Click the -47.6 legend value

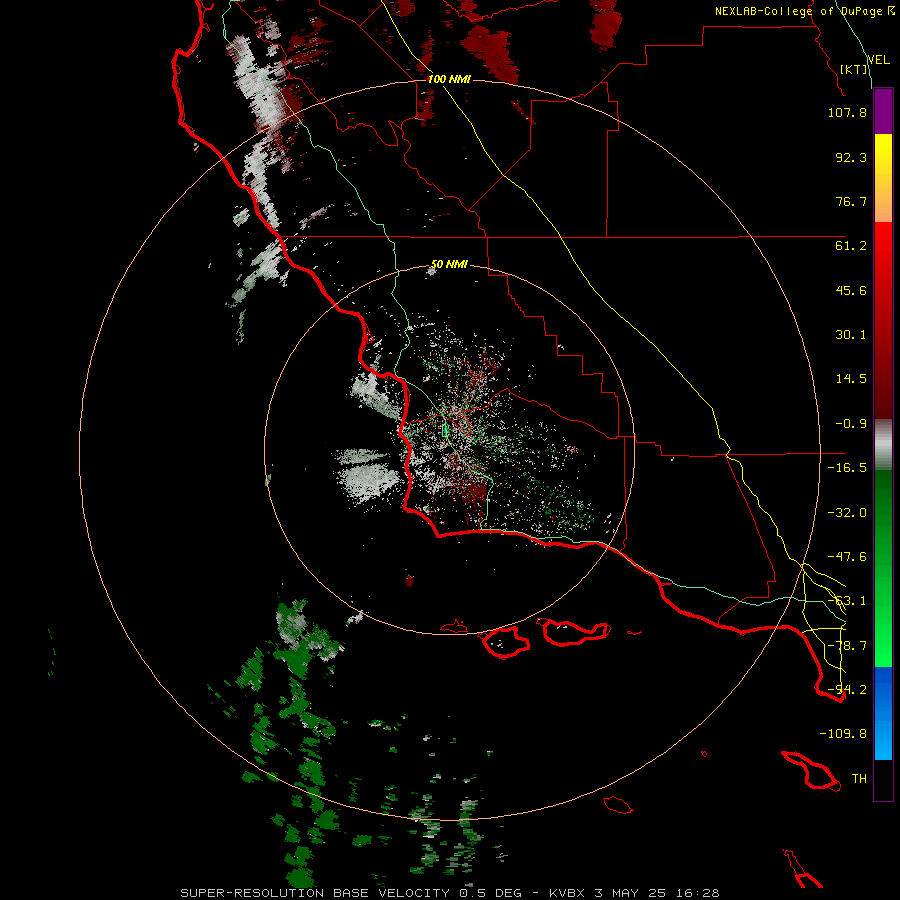[847, 557]
